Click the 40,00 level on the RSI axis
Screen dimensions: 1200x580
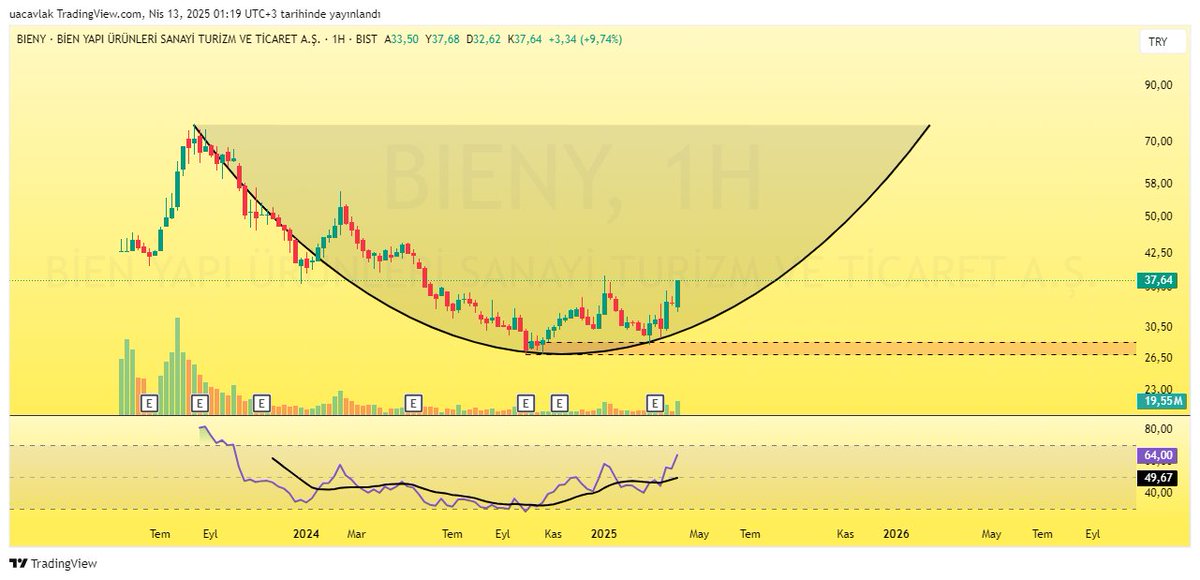click(x=1158, y=493)
